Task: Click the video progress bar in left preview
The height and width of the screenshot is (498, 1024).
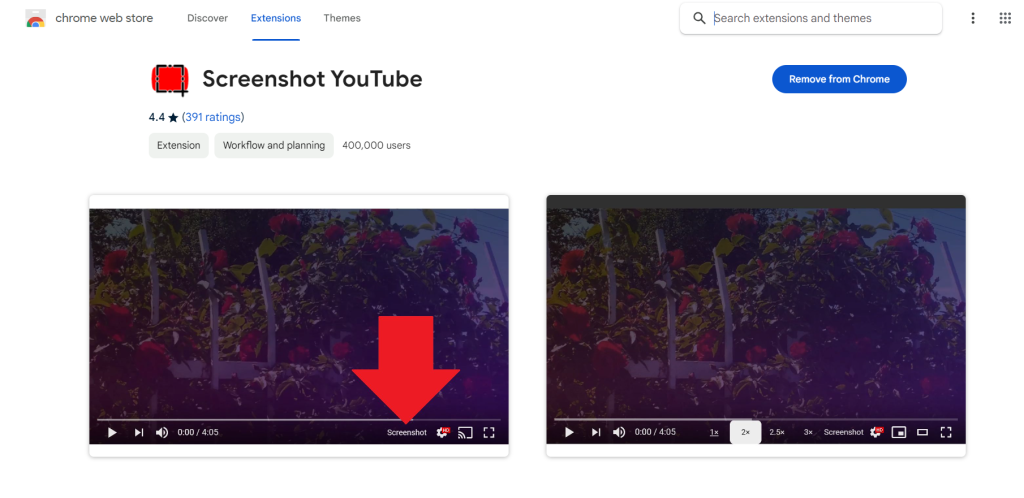Action: coord(298,419)
